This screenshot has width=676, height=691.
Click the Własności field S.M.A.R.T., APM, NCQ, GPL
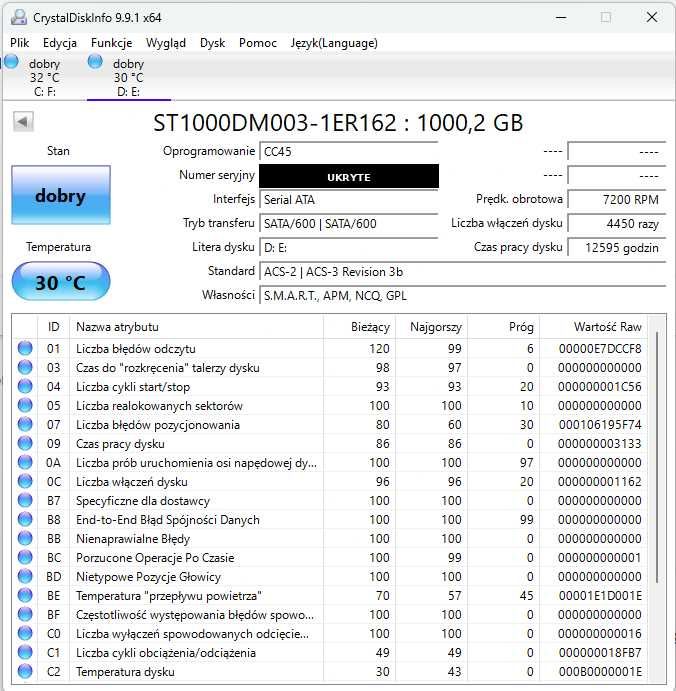point(462,295)
